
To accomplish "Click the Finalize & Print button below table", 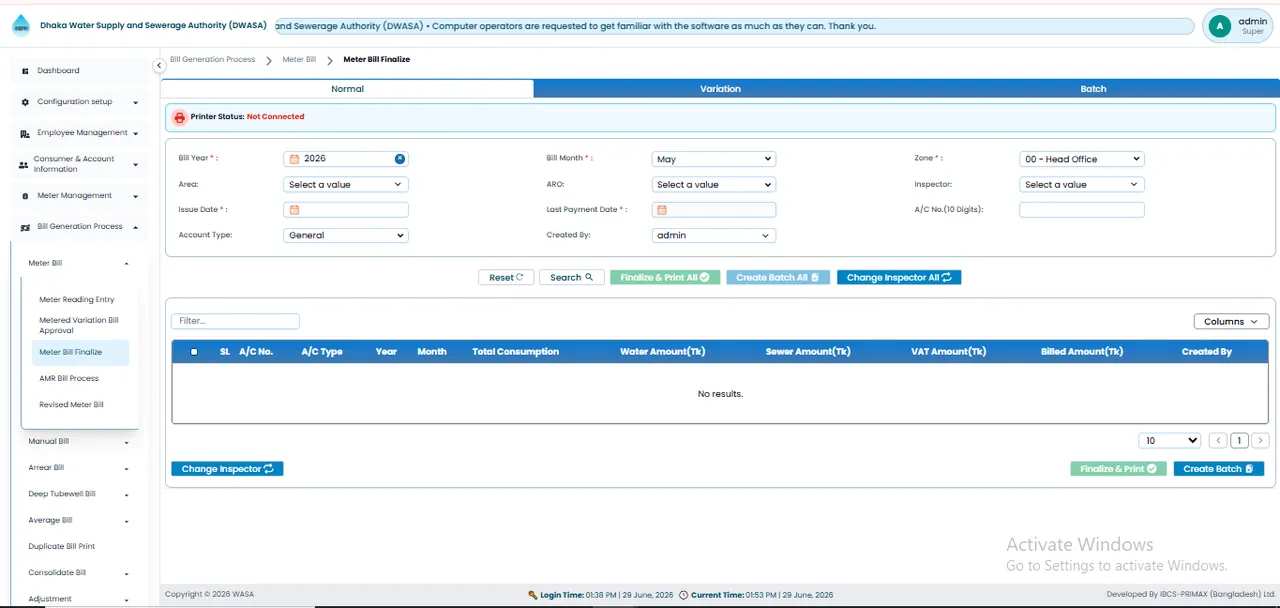I will 1118,469.
